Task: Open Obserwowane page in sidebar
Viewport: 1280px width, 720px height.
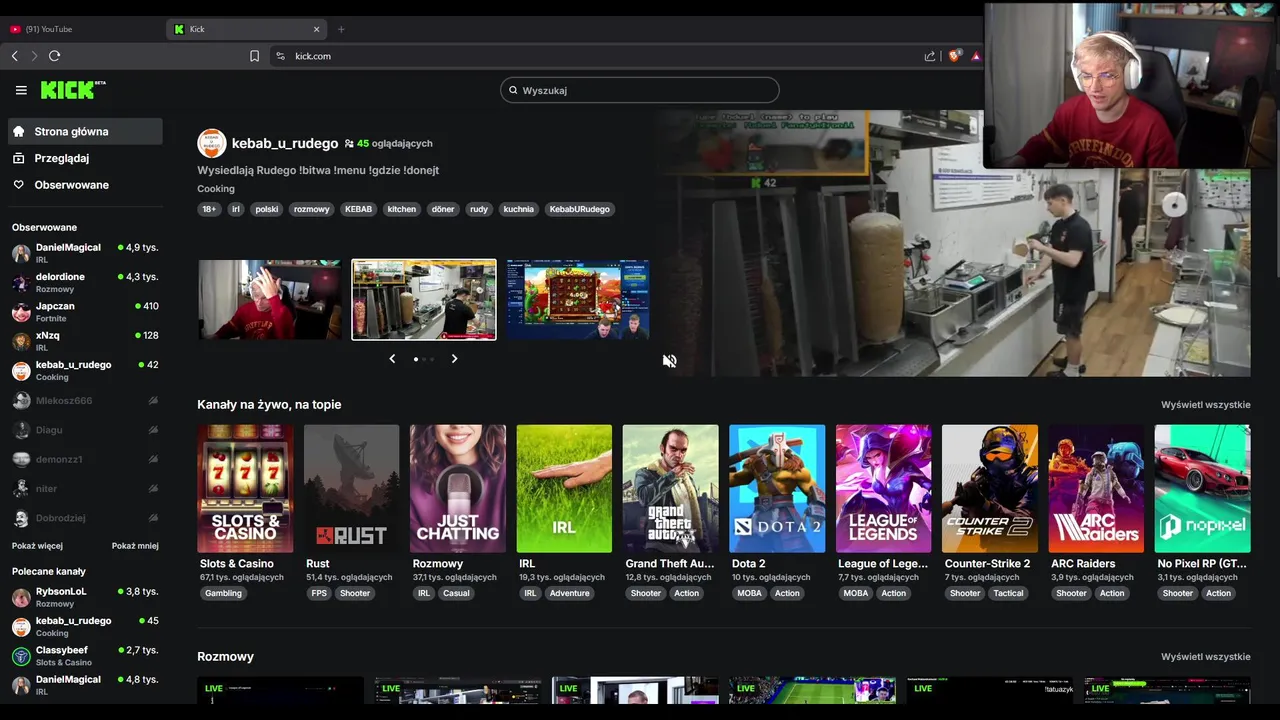Action: [85, 185]
